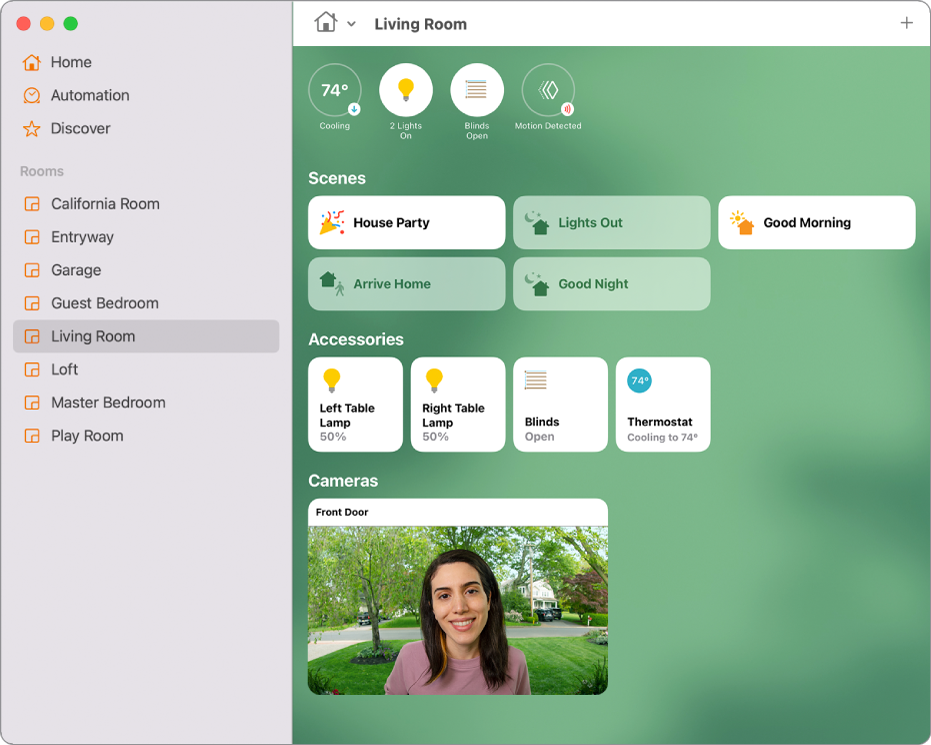931x745 pixels.
Task: Click the Guest Bedroom room icon
Action: 32,303
